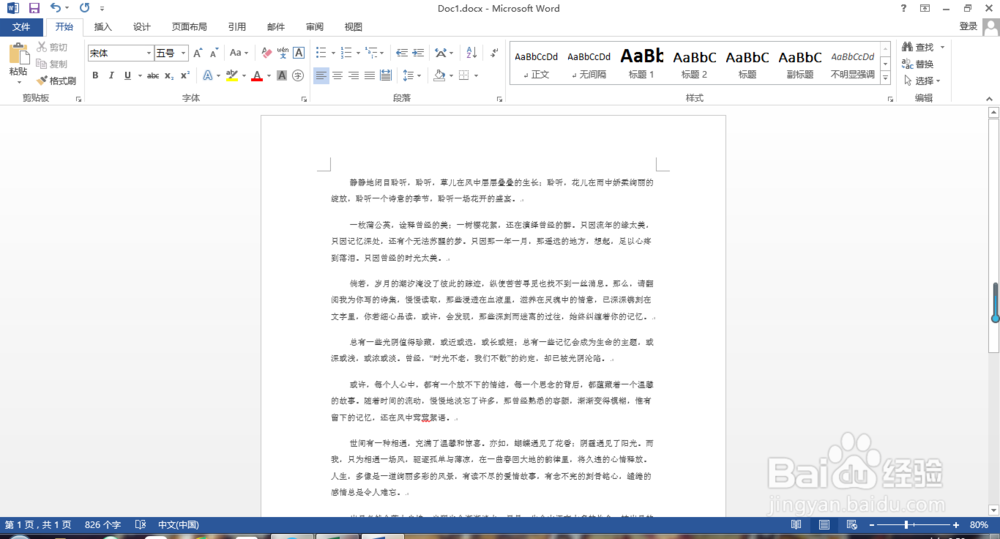The height and width of the screenshot is (539, 1000).
Task: Click the 登录 sign-in link
Action: tap(968, 26)
